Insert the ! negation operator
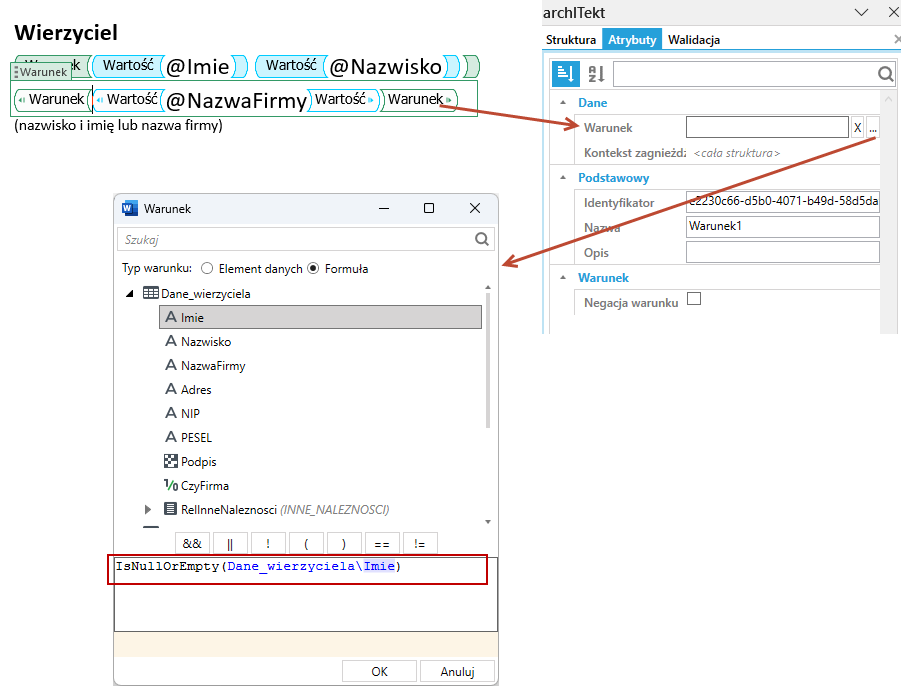901x699 pixels. coord(268,543)
